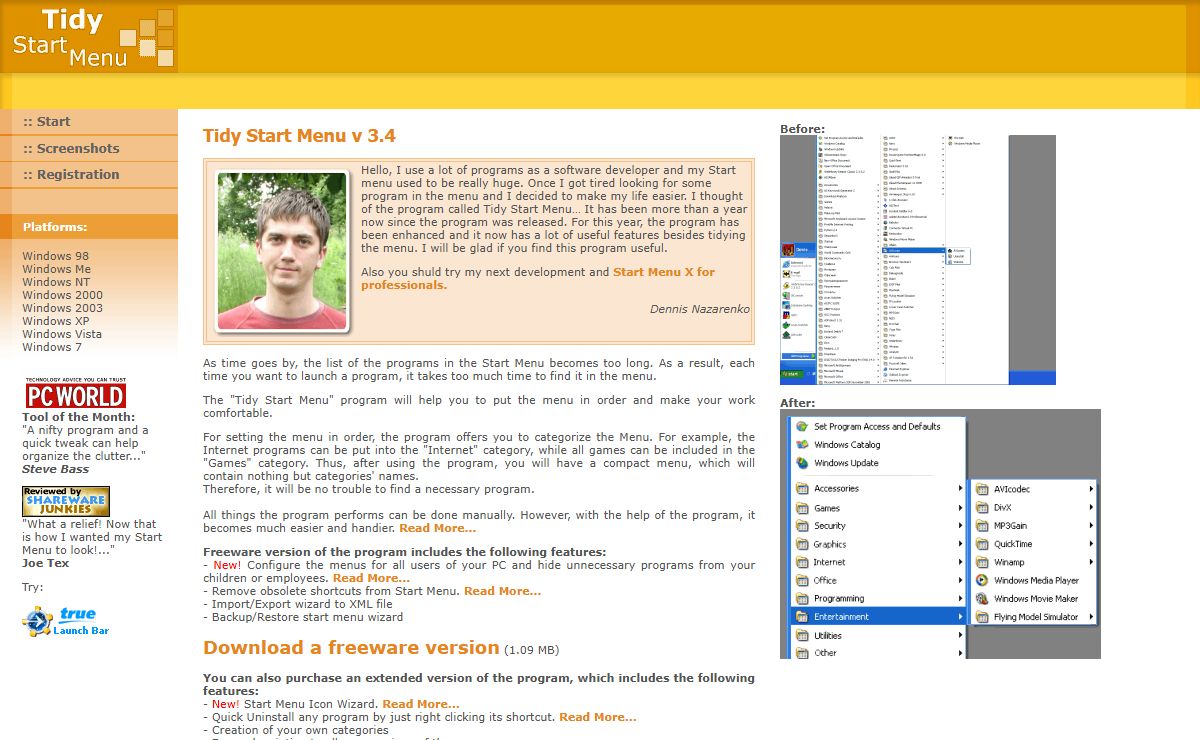Open Read More about hiding unnecessary programs
Screen dimensions: 1200x740
point(371,578)
